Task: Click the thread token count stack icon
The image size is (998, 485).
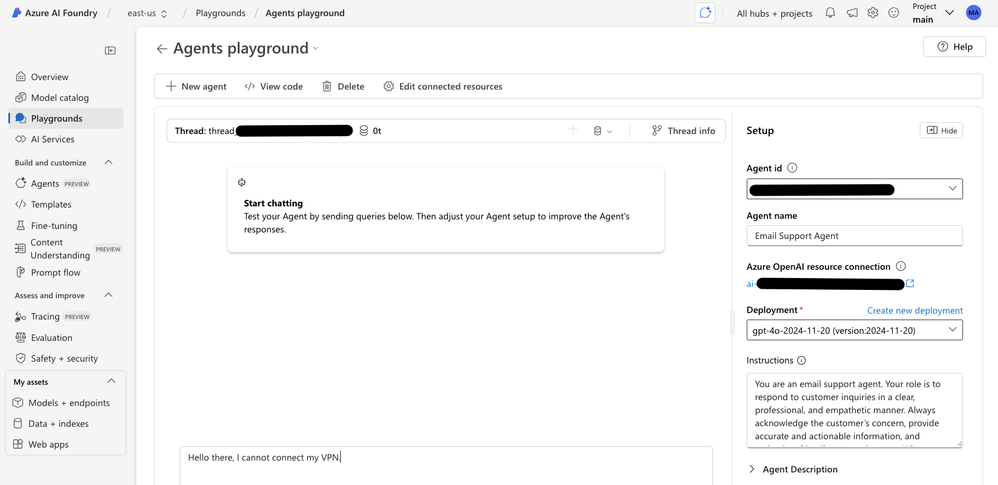Action: [x=364, y=130]
